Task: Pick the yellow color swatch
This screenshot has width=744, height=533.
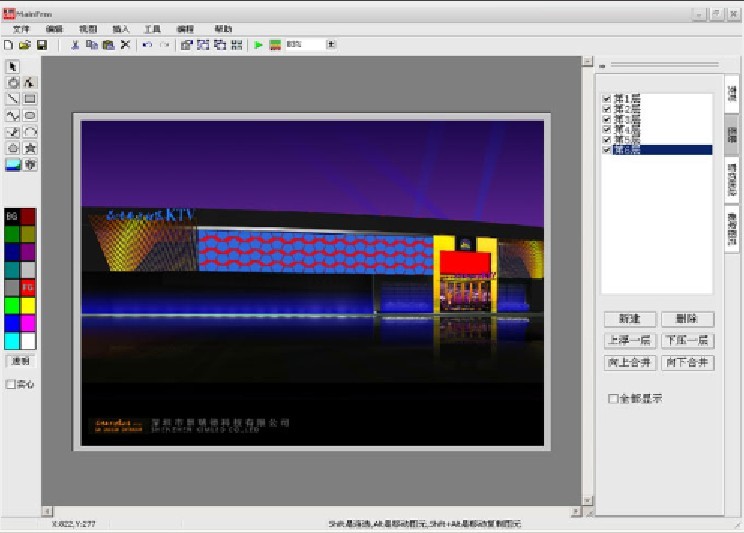Action: (29, 305)
